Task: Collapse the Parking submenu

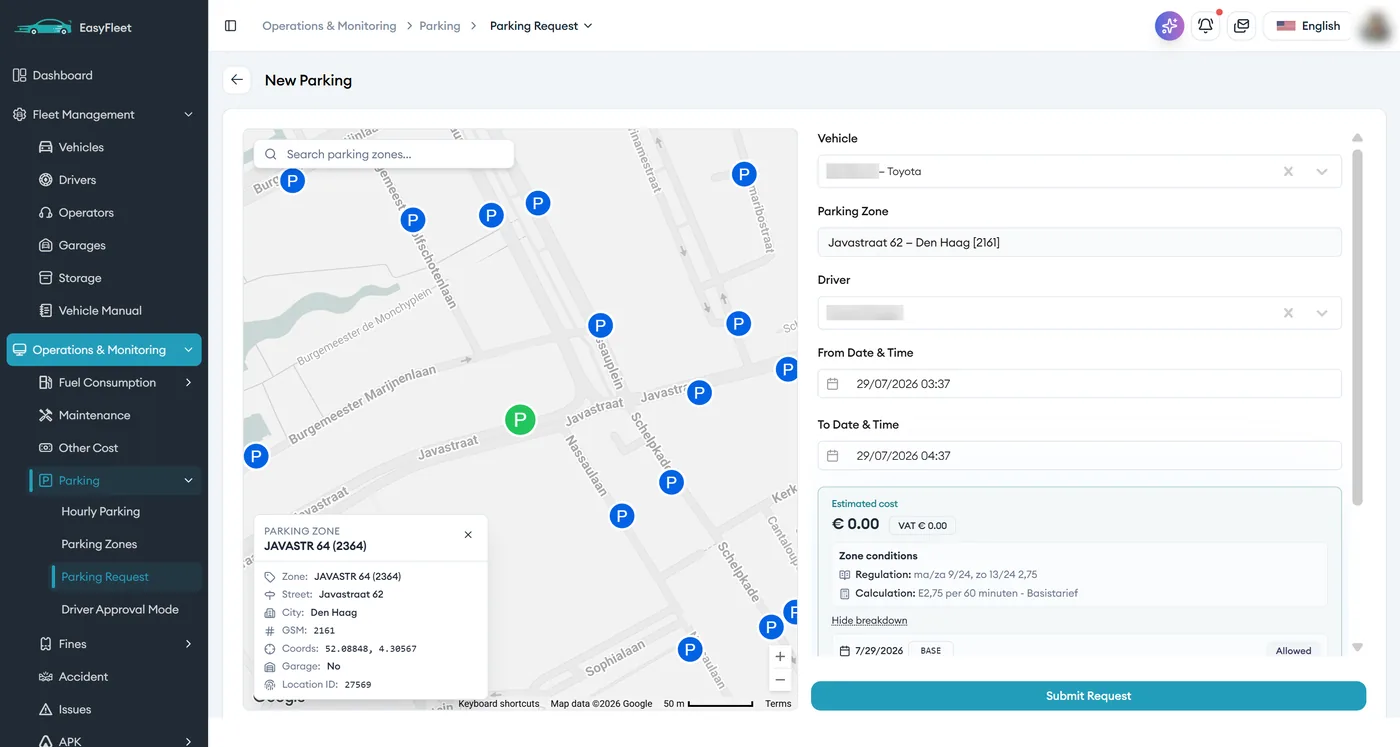Action: click(189, 481)
